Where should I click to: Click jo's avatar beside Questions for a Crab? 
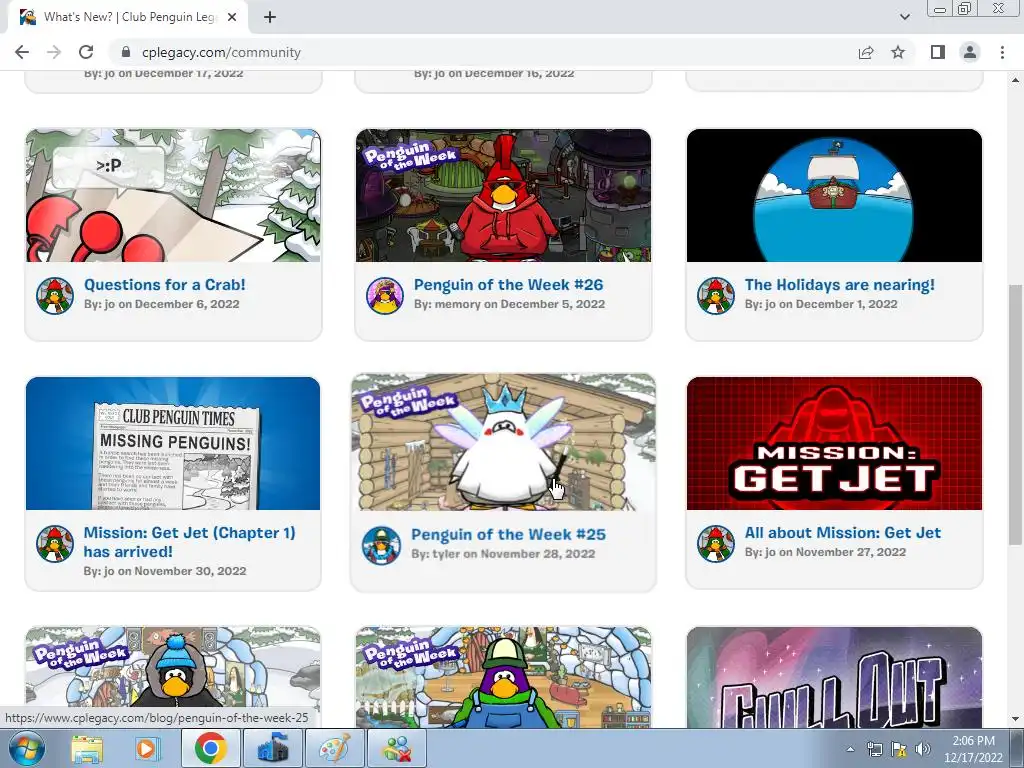(55, 295)
